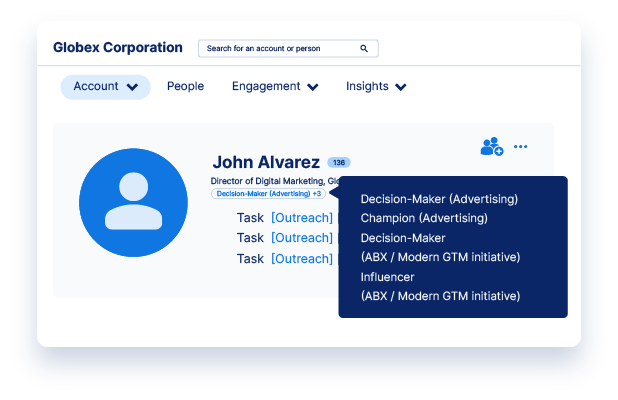
Task: Expand the Insights dropdown chevron
Action: tap(401, 87)
